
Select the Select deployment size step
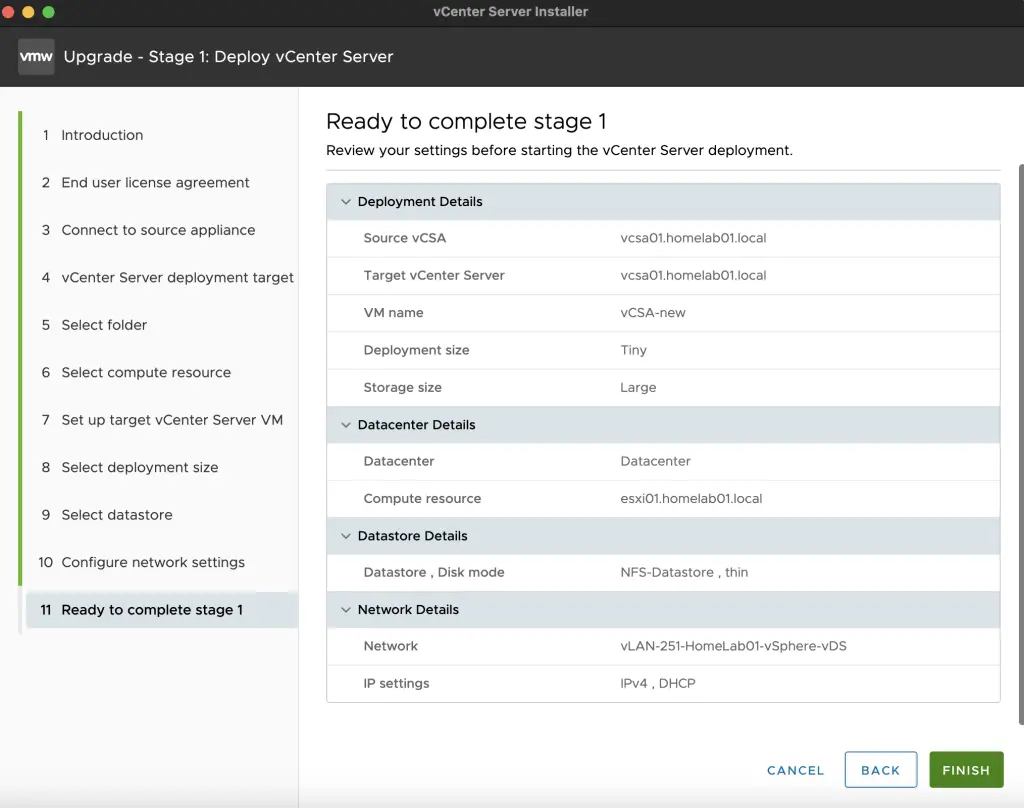coord(139,467)
